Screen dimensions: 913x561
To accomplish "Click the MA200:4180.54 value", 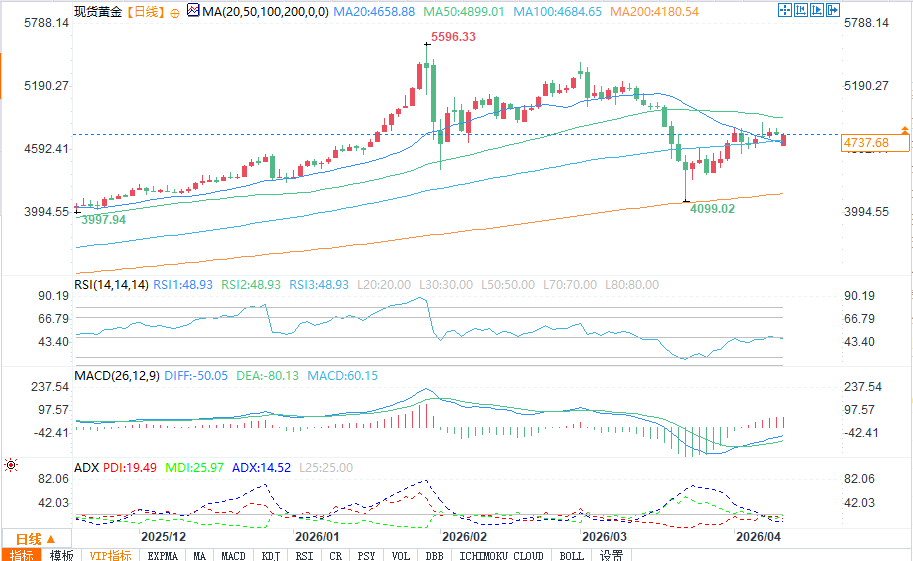I will (x=654, y=11).
